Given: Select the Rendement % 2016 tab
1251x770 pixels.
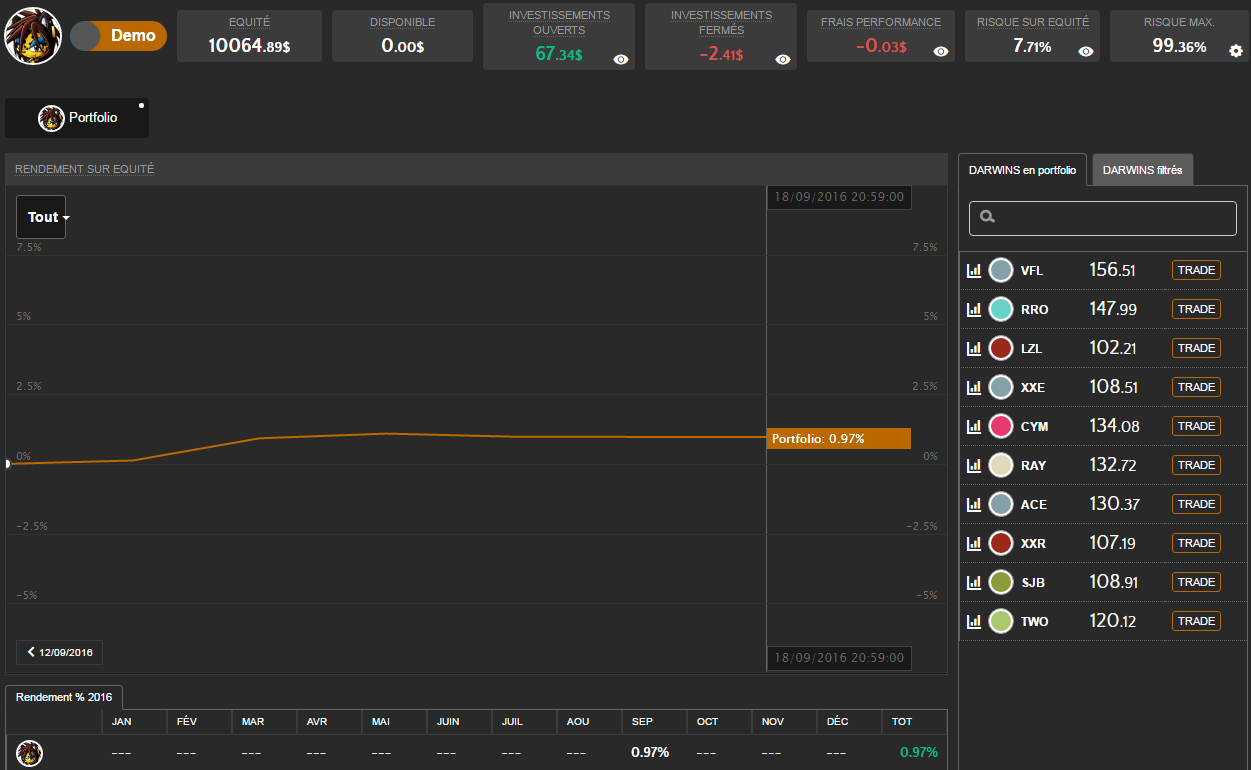Looking at the screenshot, I should click(64, 697).
